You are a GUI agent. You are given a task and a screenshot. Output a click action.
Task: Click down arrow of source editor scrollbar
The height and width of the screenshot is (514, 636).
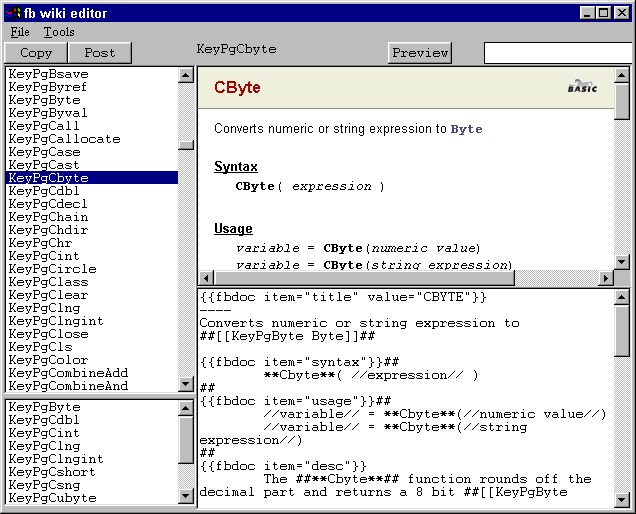(622, 500)
